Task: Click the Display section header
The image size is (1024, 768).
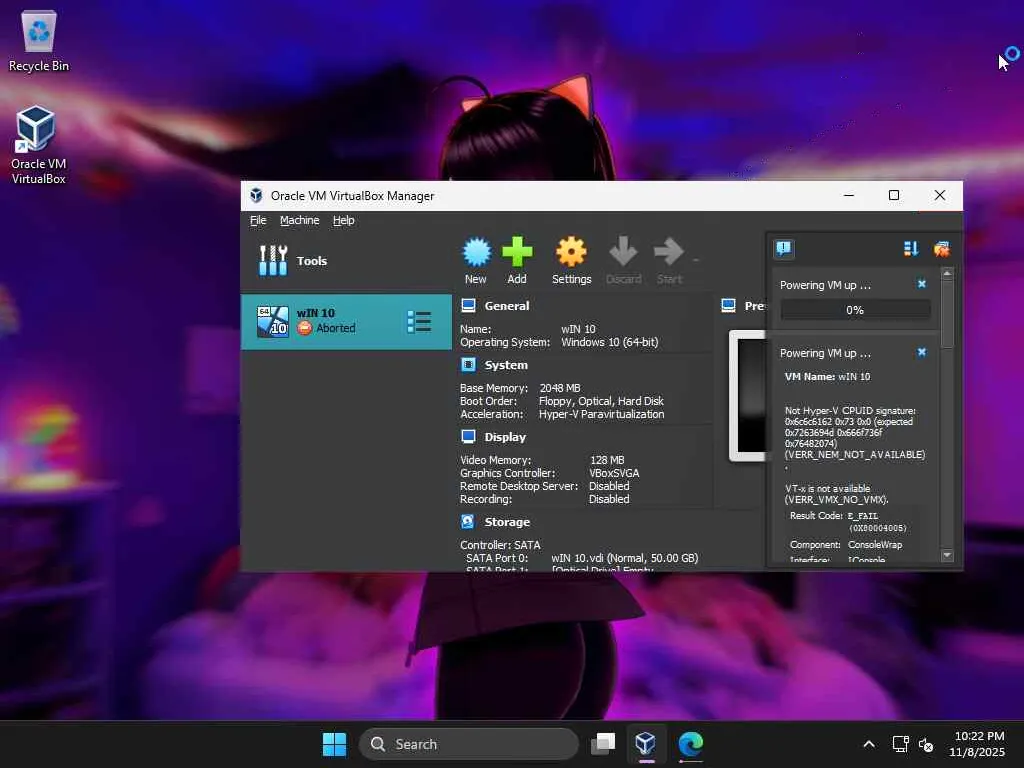Action: [505, 437]
